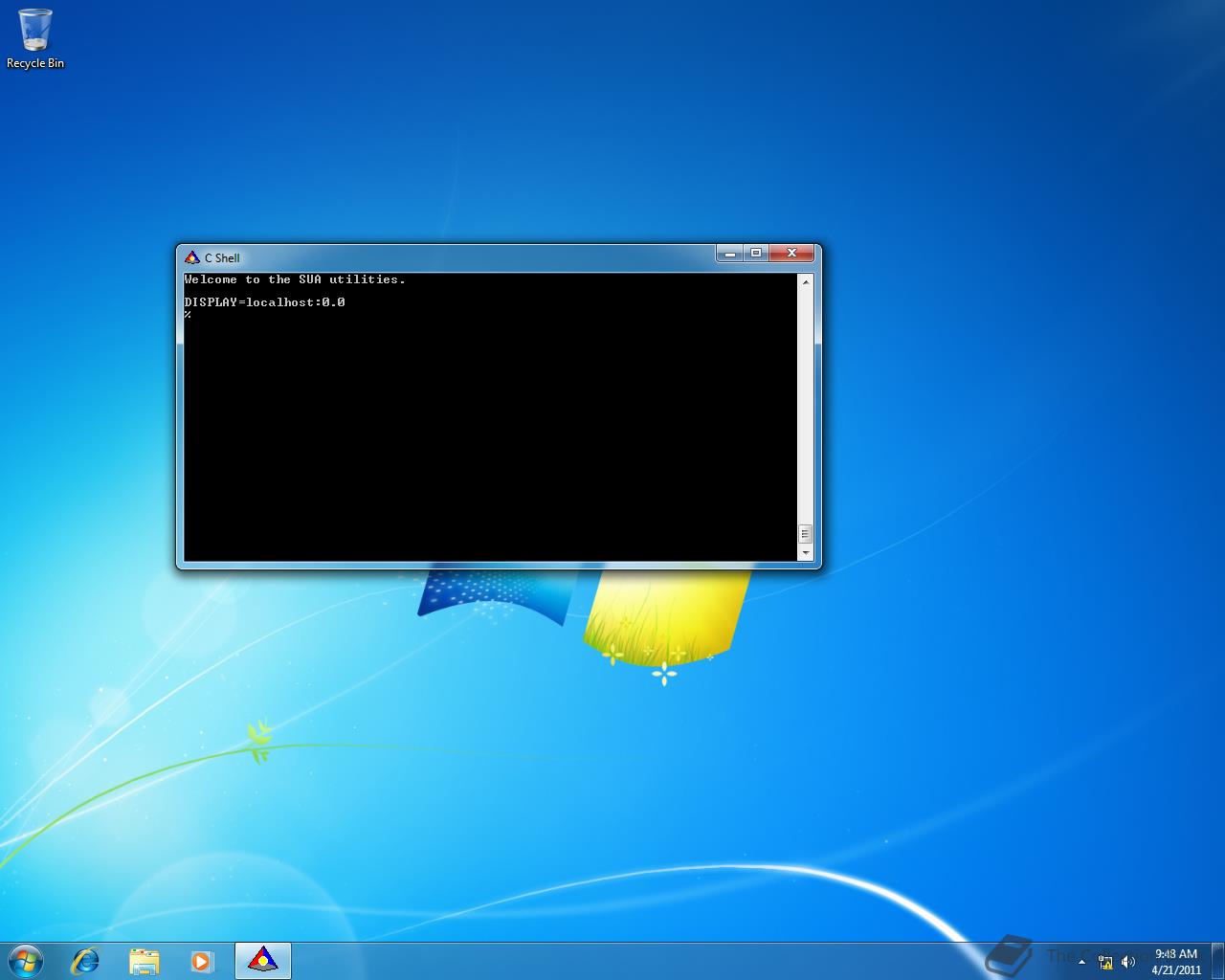1225x980 pixels.
Task: Open the network status tray icon
Action: click(x=1106, y=962)
